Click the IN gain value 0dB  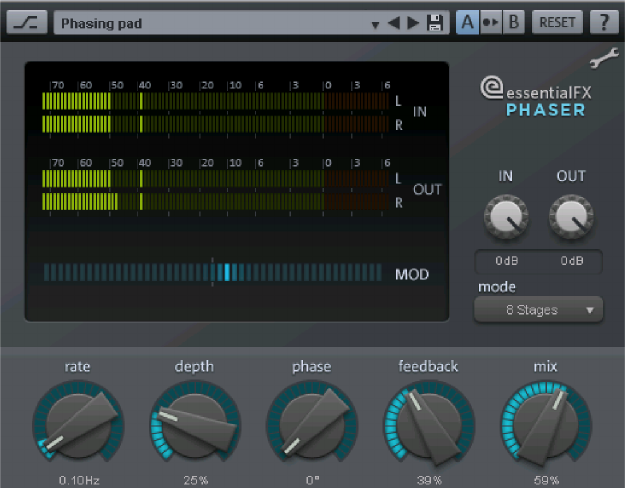pos(507,261)
